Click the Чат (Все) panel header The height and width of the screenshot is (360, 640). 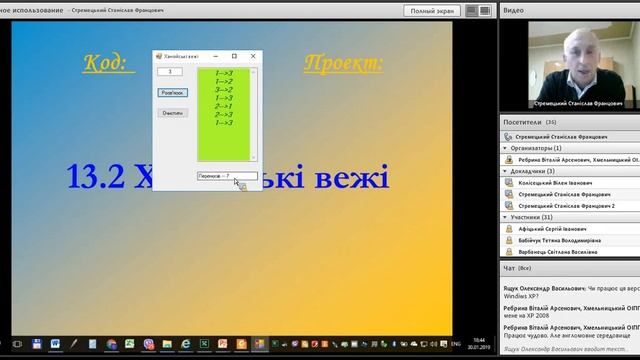tap(570, 268)
